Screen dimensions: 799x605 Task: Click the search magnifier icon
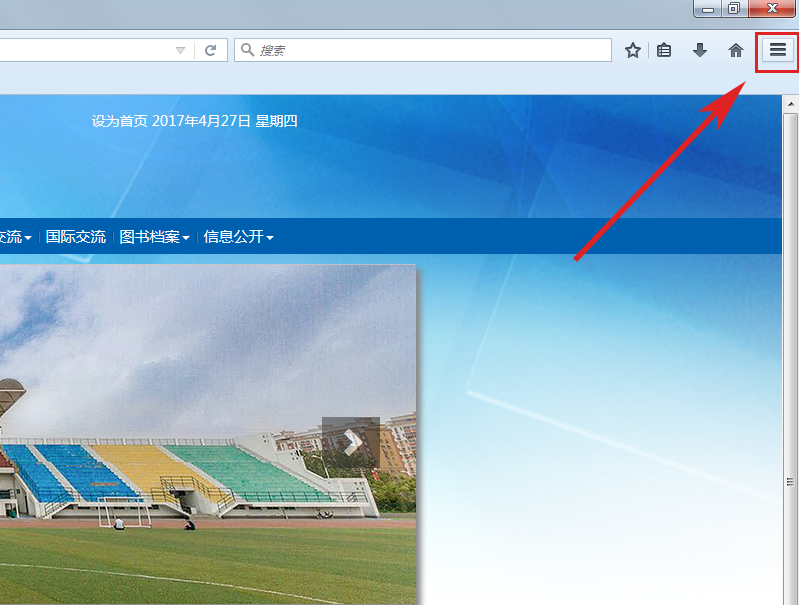247,50
